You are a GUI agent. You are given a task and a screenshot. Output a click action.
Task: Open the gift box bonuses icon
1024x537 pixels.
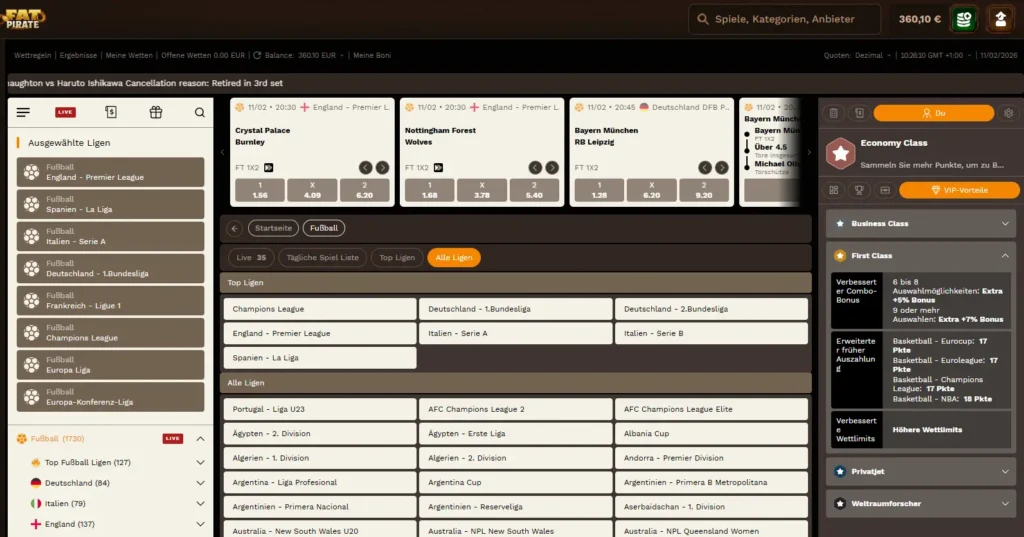pyautogui.click(x=155, y=112)
